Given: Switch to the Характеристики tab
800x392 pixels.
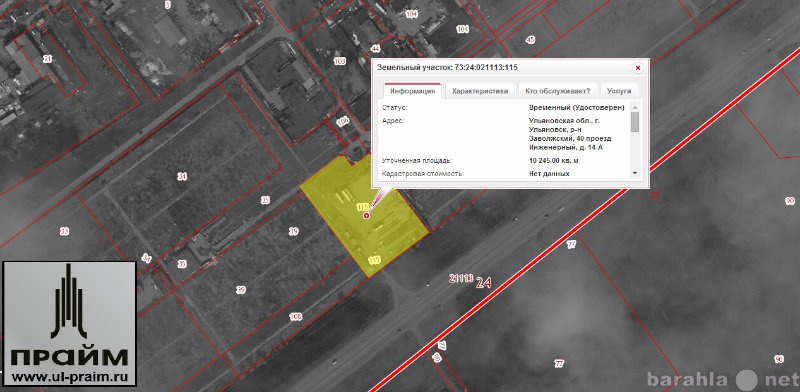Looking at the screenshot, I should (x=480, y=91).
